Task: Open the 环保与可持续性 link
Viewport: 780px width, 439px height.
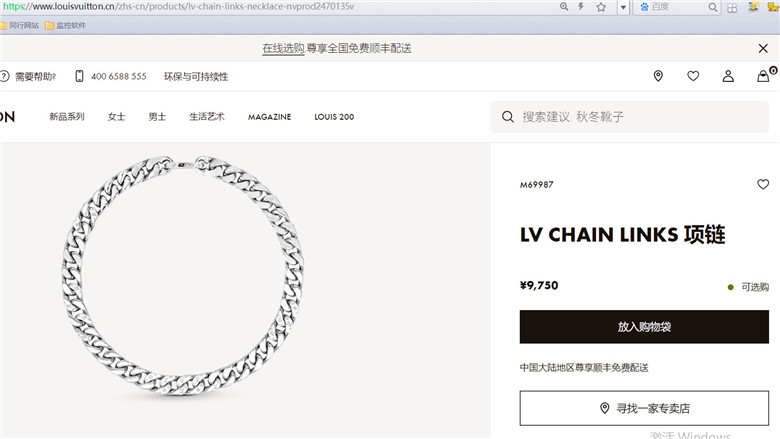Action: pyautogui.click(x=196, y=77)
